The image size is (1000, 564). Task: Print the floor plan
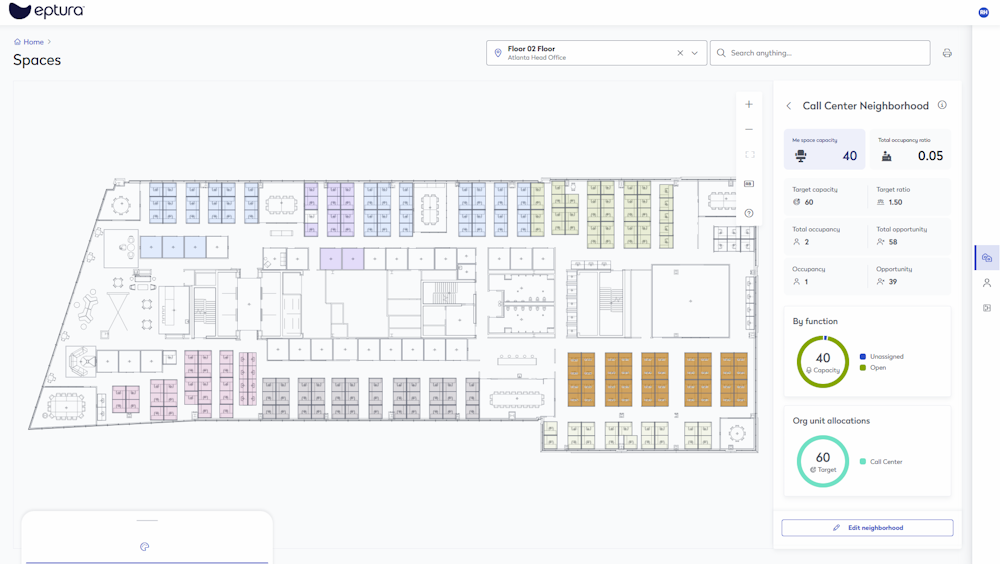(x=947, y=53)
